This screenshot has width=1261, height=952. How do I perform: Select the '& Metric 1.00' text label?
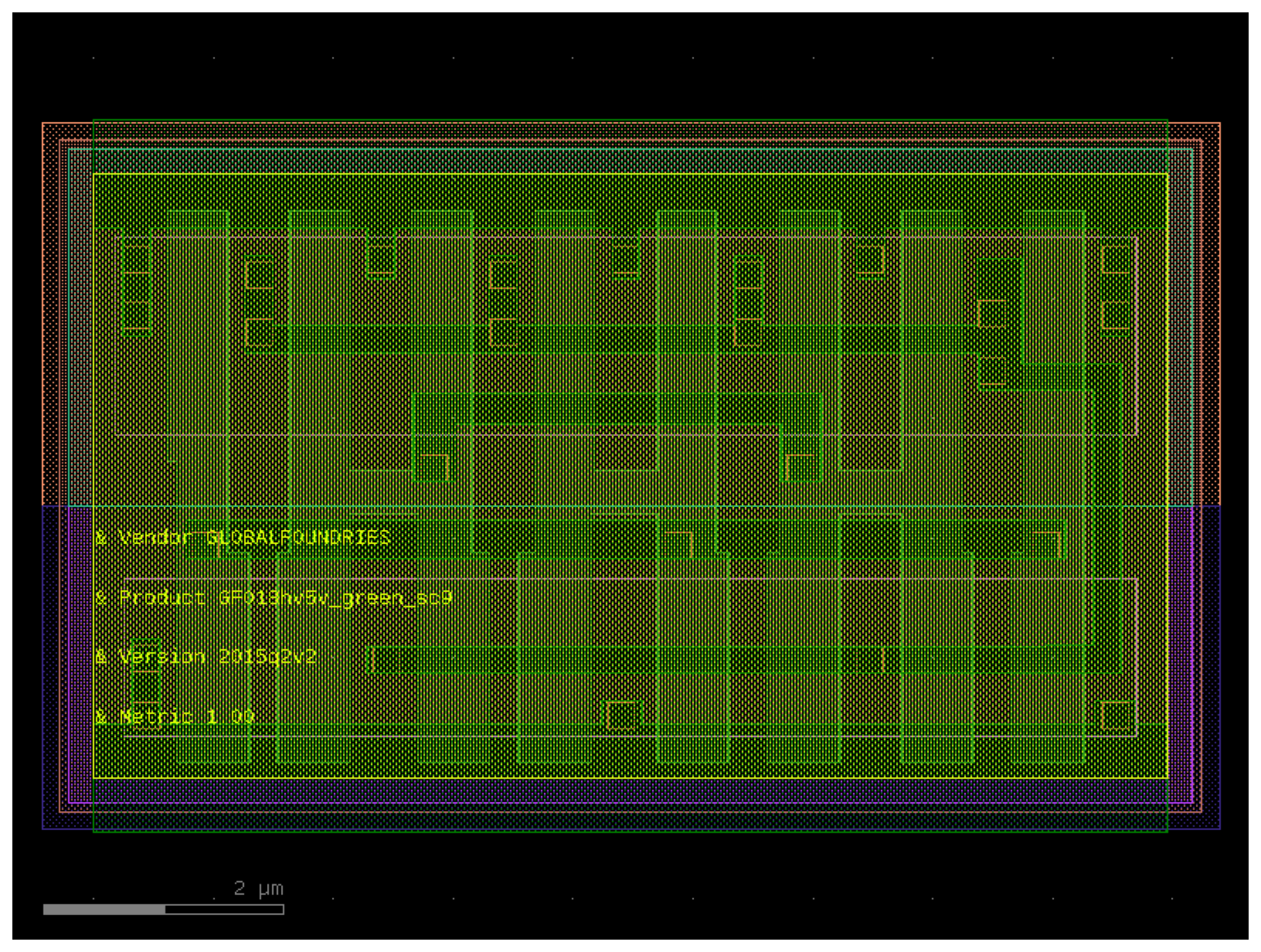coord(175,716)
